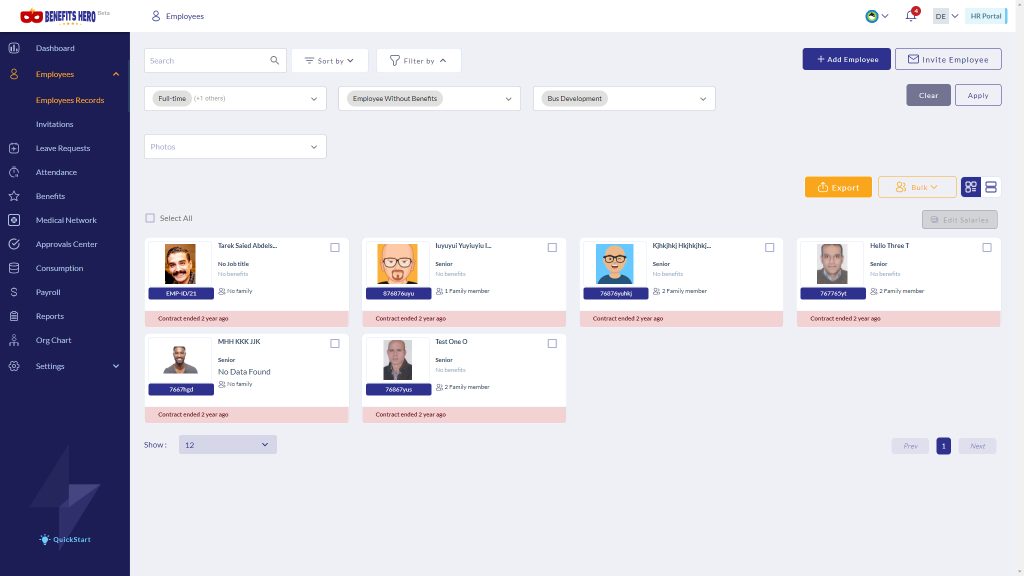The image size is (1024, 576).
Task: Open the Show 12 per-page dropdown
Action: tap(227, 445)
